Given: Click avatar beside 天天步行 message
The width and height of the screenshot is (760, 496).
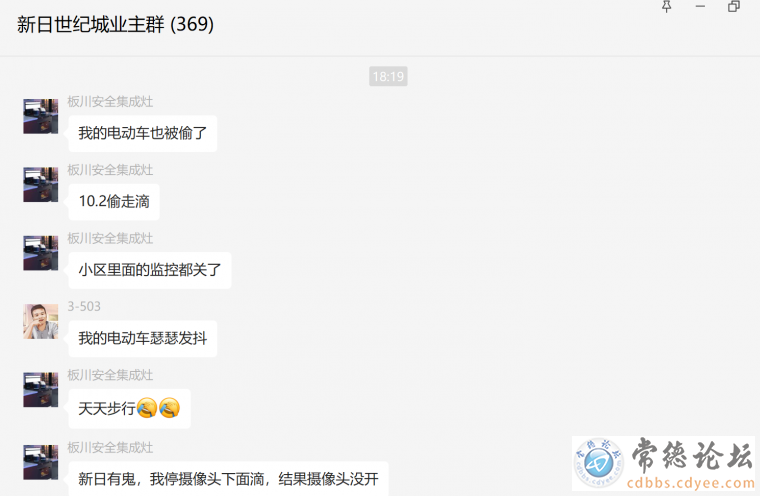Looking at the screenshot, I should point(41,390).
